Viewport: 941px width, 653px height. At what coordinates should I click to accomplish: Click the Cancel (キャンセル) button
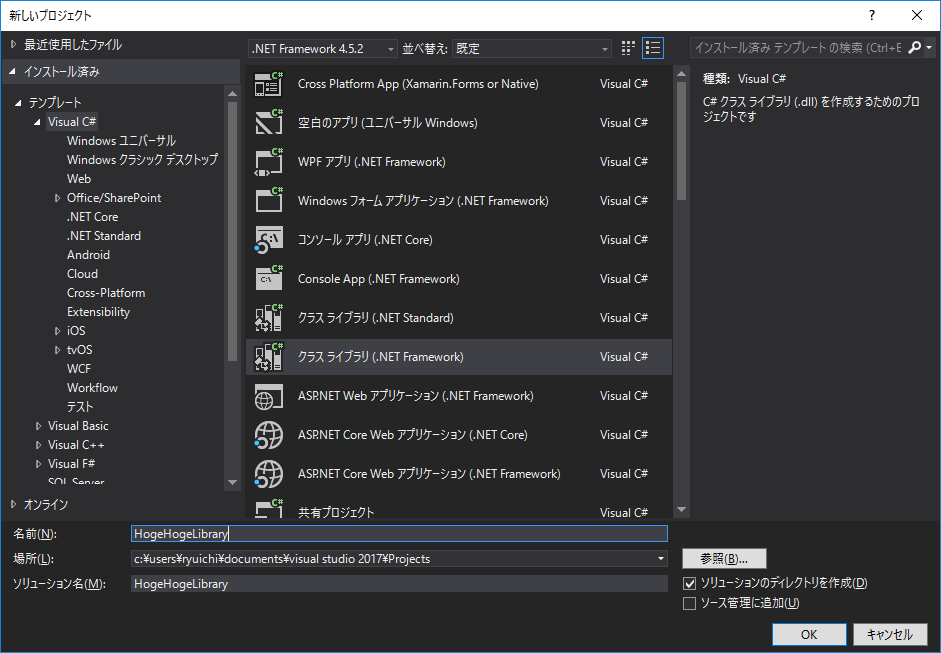pyautogui.click(x=889, y=634)
